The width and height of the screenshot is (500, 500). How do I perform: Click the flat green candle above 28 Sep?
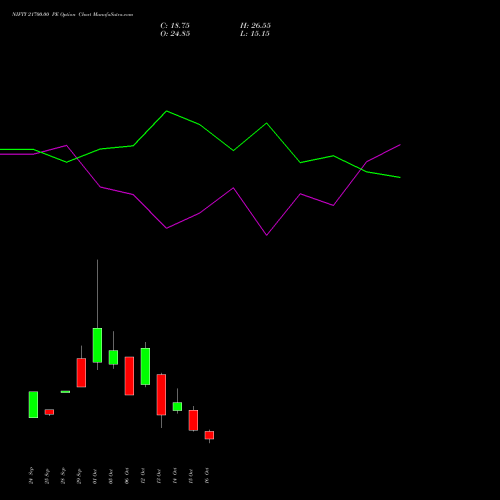[65, 392]
